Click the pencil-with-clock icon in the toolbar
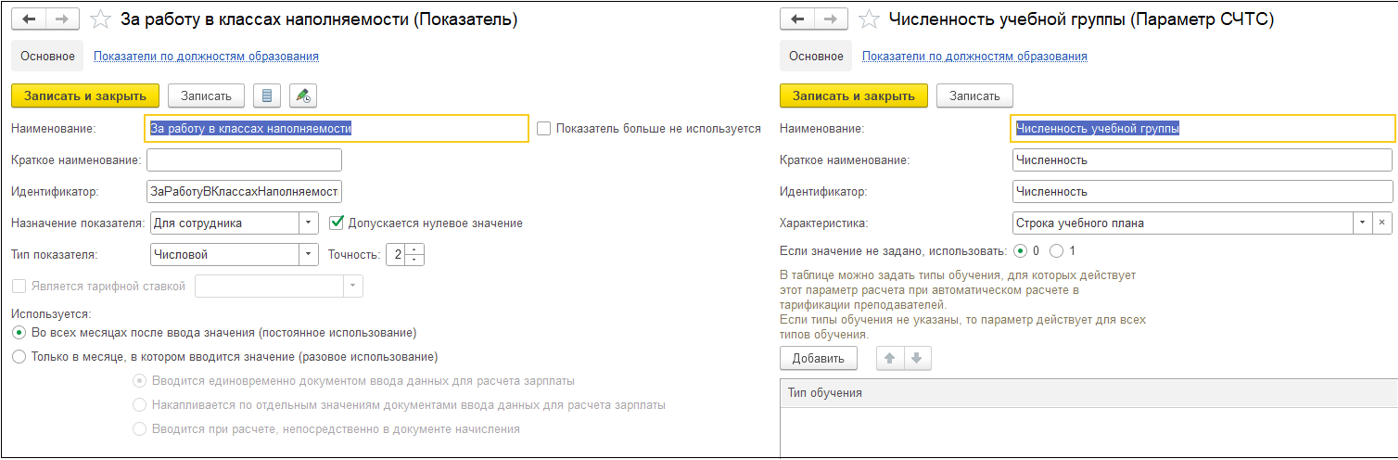This screenshot has height=460, width=1398. (303, 96)
